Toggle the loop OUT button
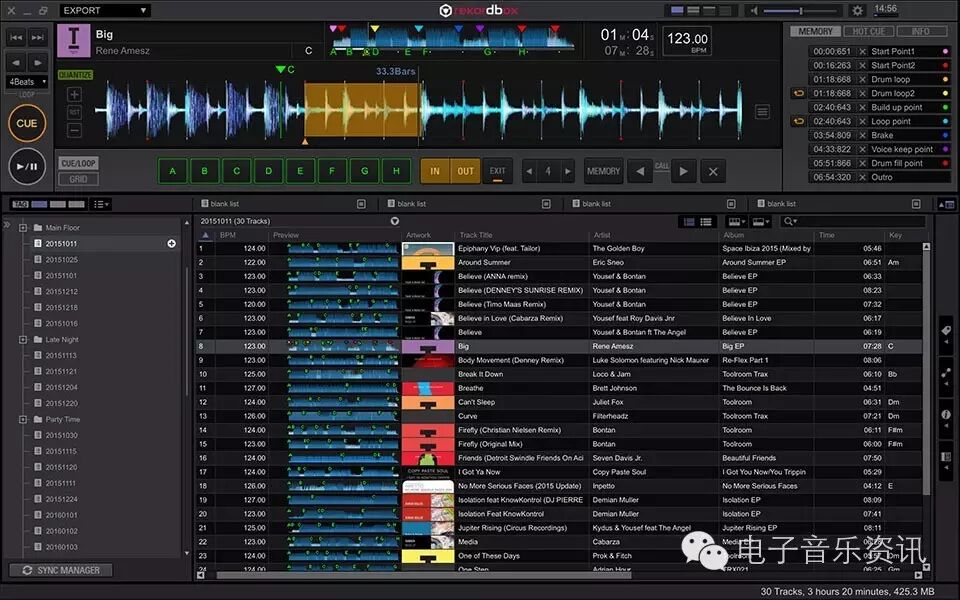 click(x=466, y=171)
